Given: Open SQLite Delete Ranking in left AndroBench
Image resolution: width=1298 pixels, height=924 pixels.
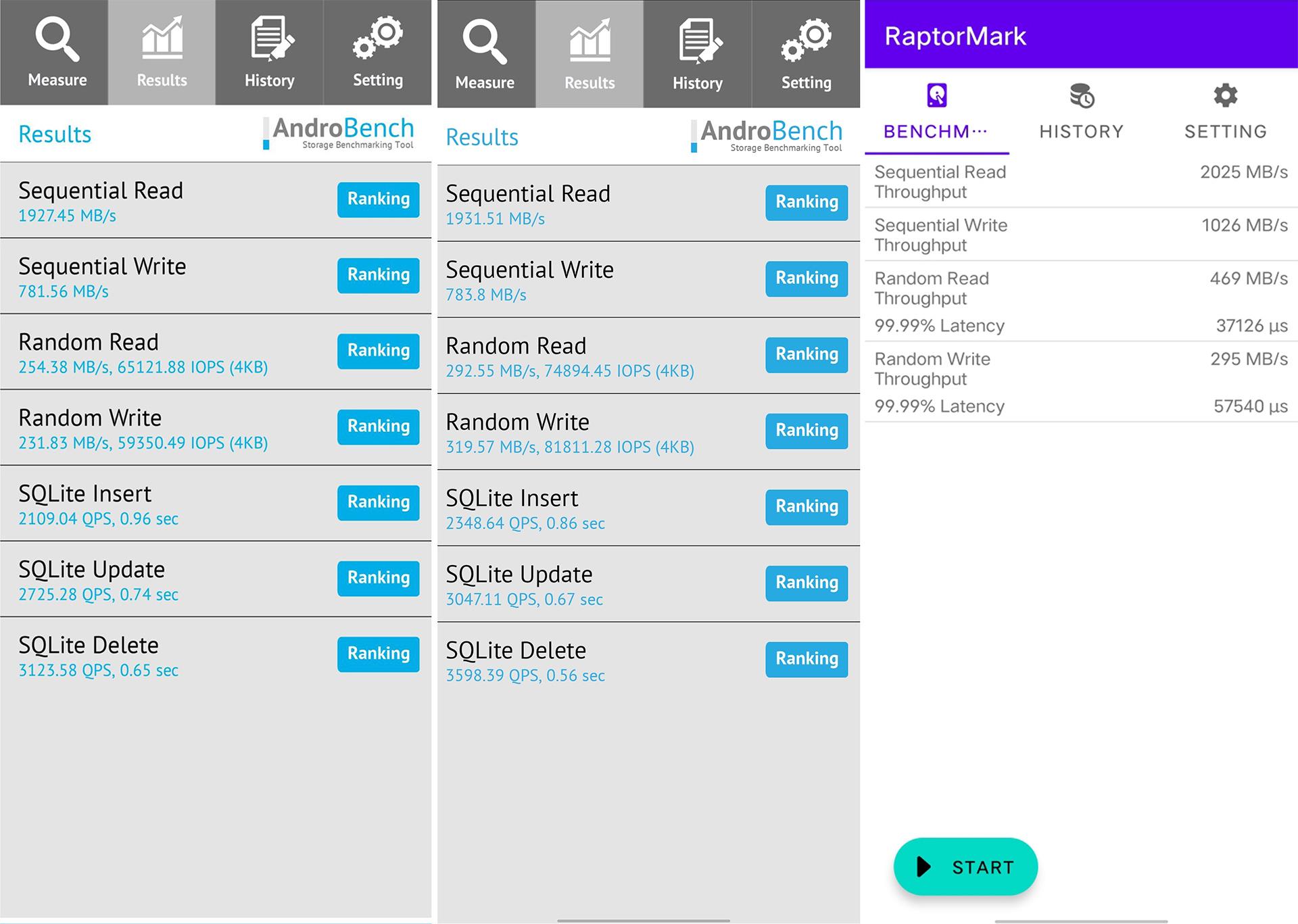Looking at the screenshot, I should (x=379, y=654).
